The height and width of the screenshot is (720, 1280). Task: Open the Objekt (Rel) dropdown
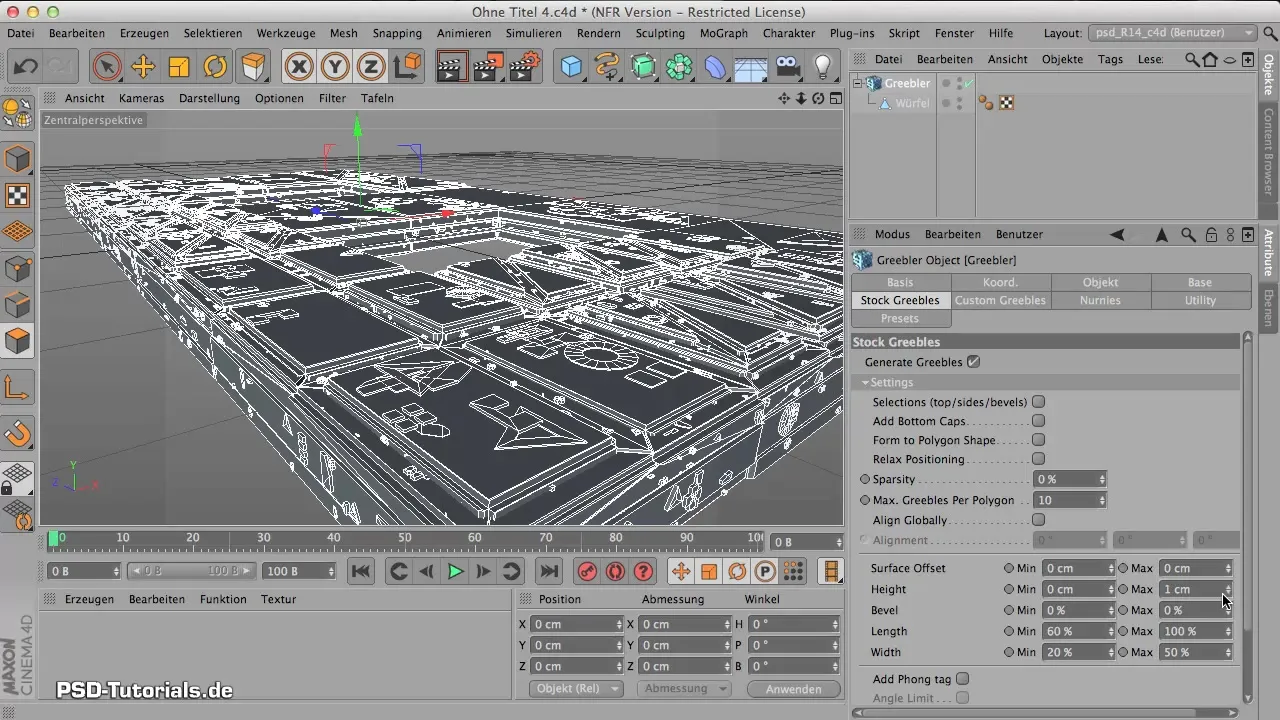click(x=575, y=689)
